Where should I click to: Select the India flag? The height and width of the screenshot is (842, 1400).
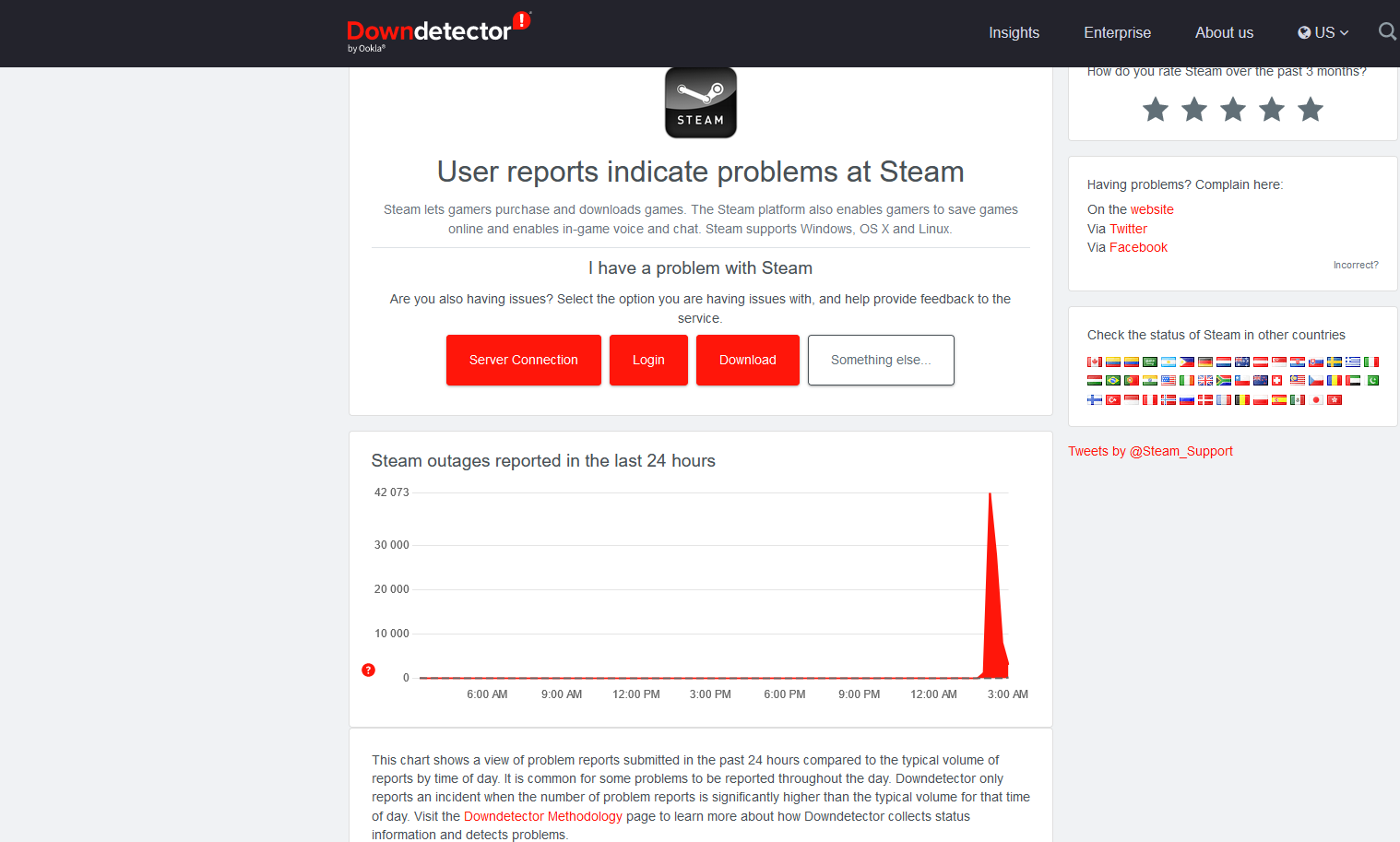point(1150,380)
